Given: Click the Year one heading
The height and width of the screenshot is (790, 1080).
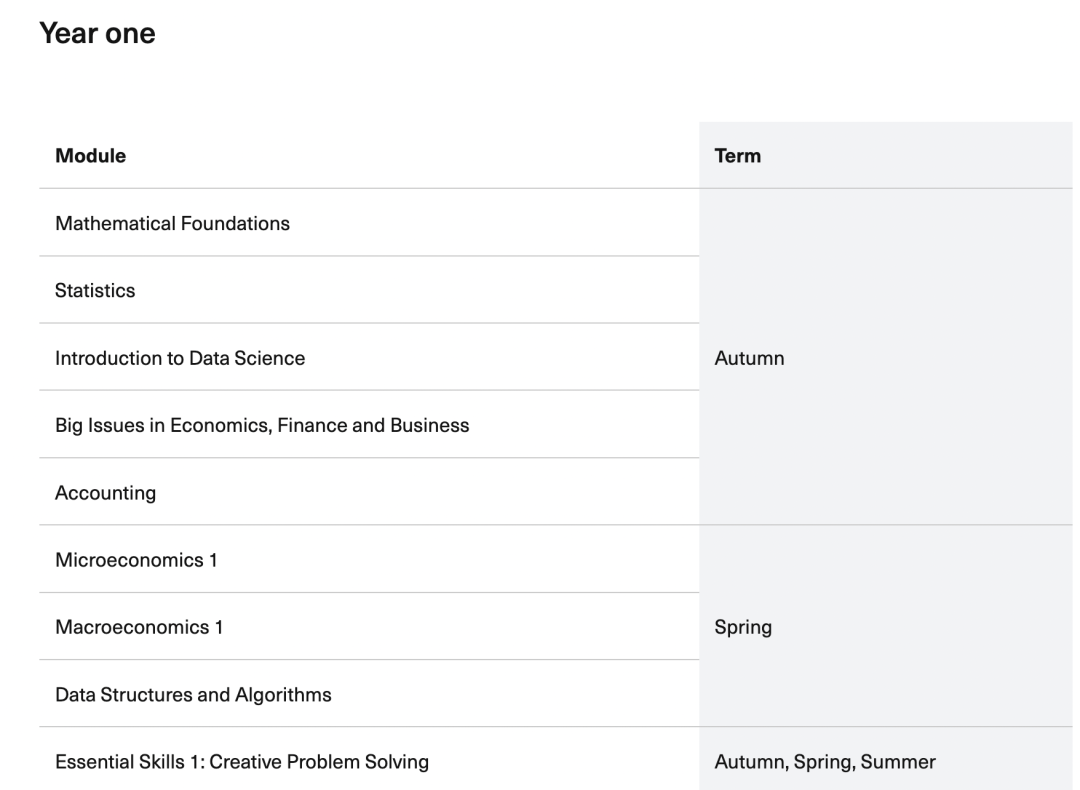Looking at the screenshot, I should [97, 34].
